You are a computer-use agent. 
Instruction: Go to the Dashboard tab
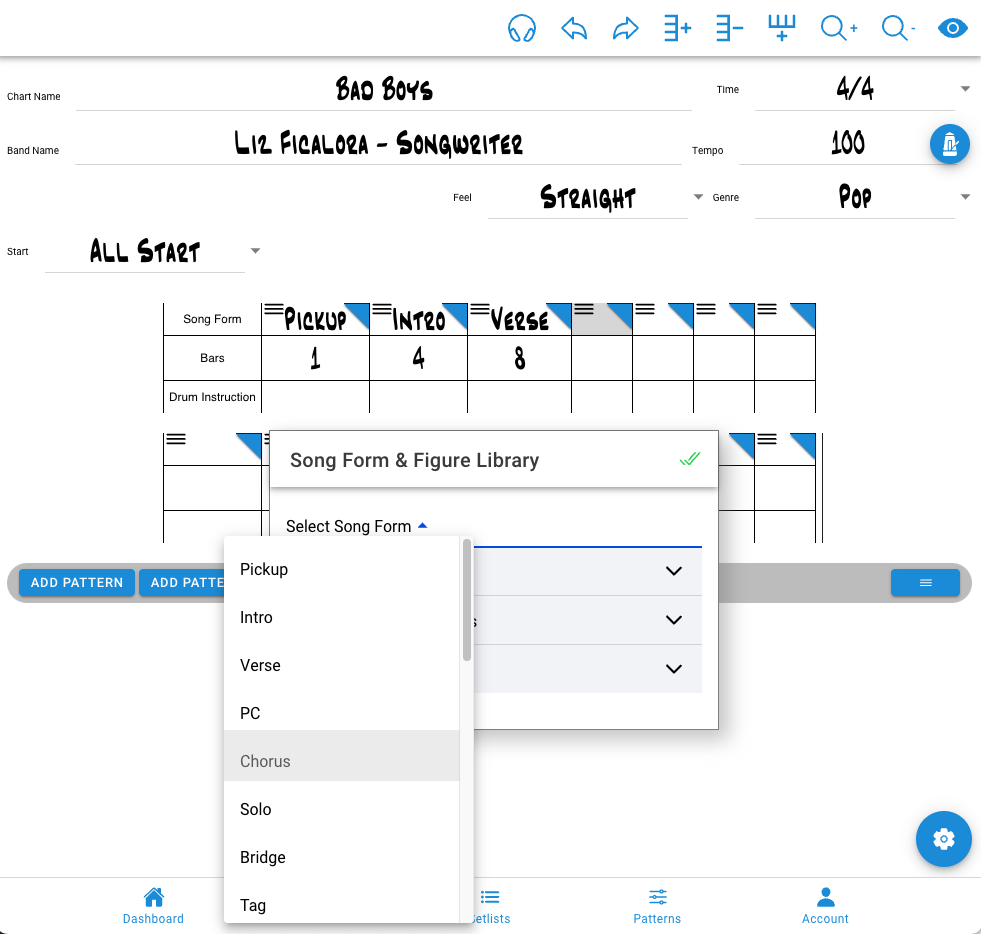(x=153, y=906)
